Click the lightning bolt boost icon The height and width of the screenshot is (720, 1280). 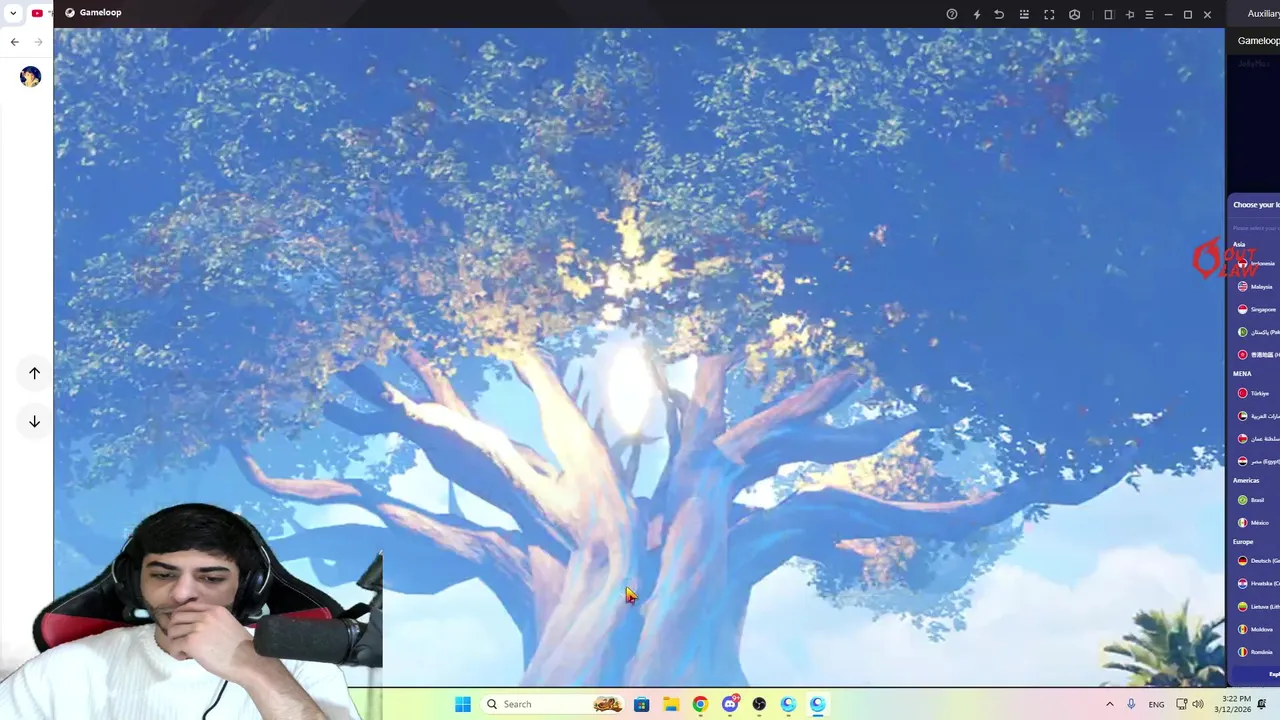tap(977, 14)
